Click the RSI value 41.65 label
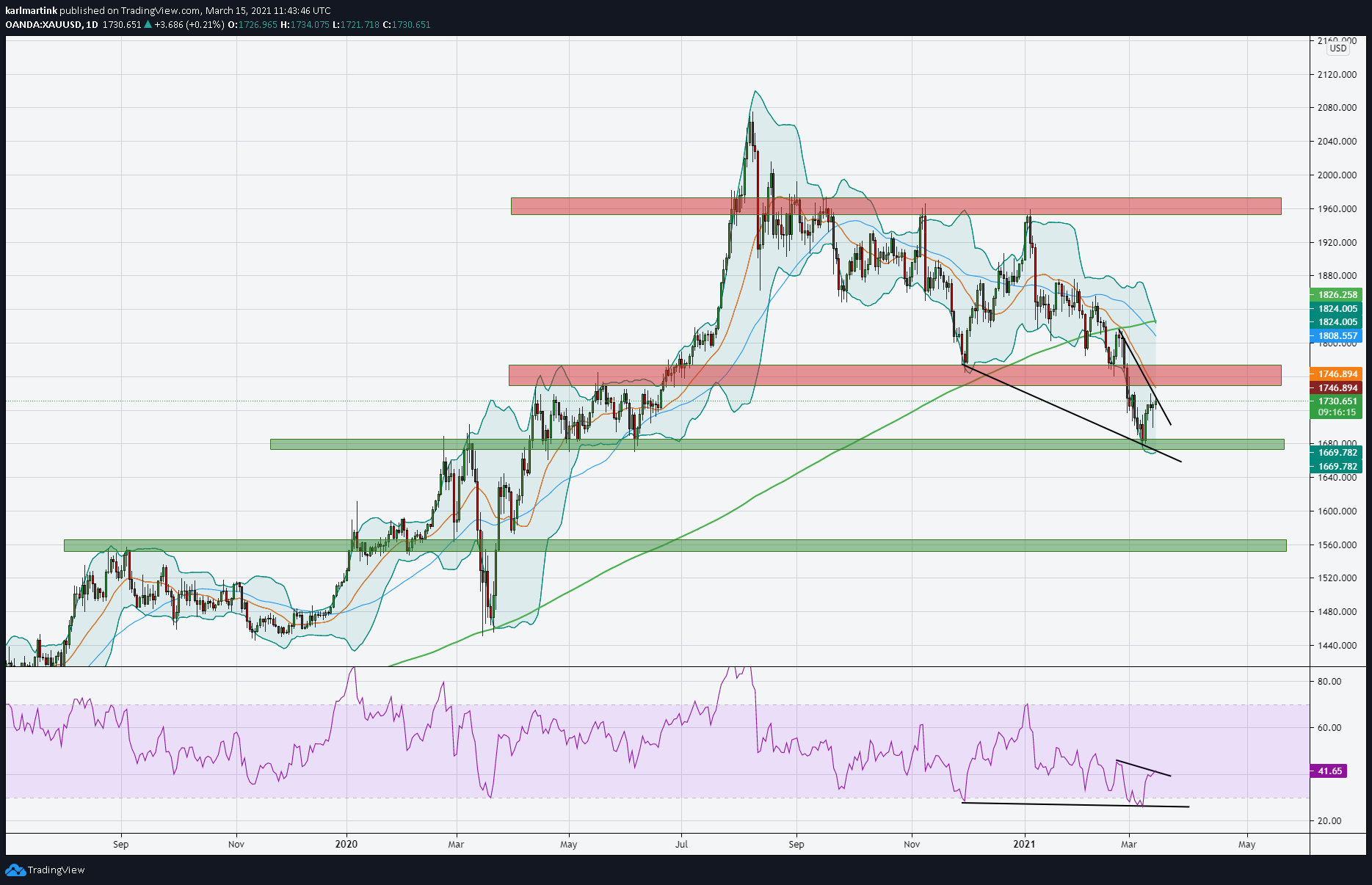1372x885 pixels. pos(1329,771)
